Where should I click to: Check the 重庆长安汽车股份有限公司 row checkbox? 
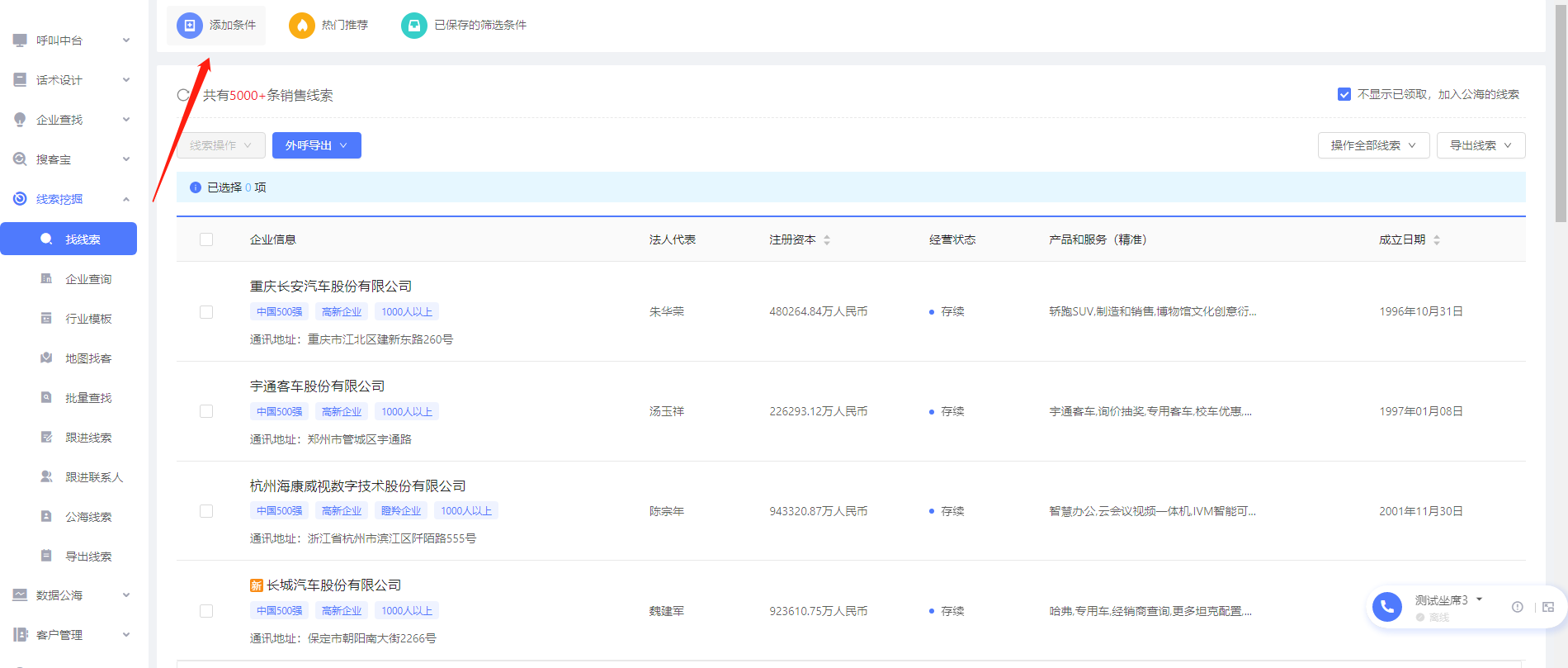(x=206, y=312)
